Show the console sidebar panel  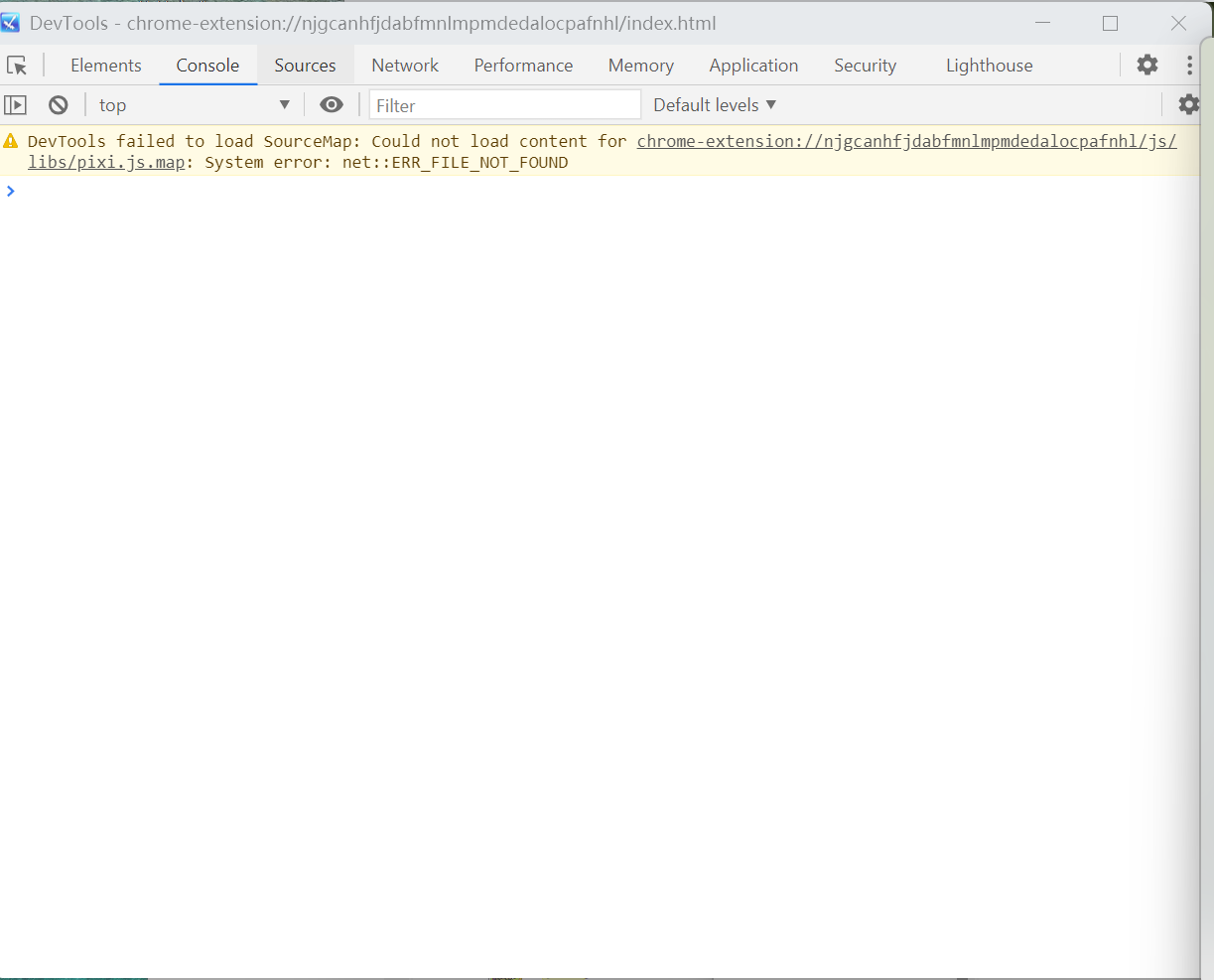[15, 104]
